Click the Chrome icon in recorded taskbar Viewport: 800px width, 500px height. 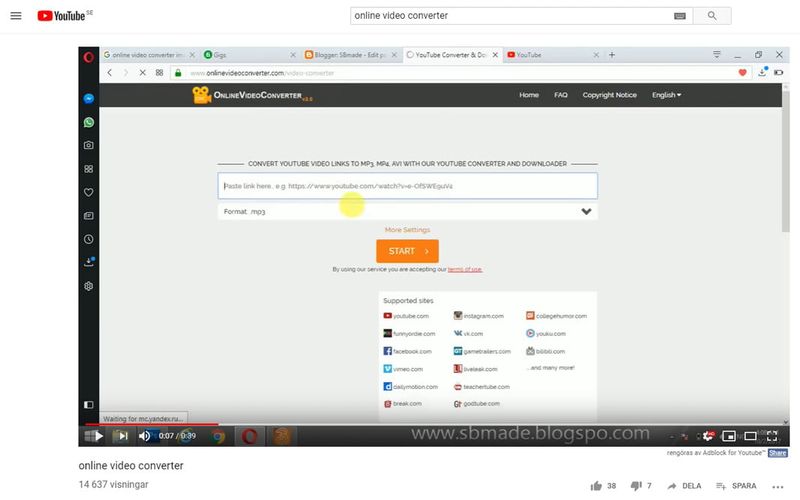pyautogui.click(x=218, y=437)
